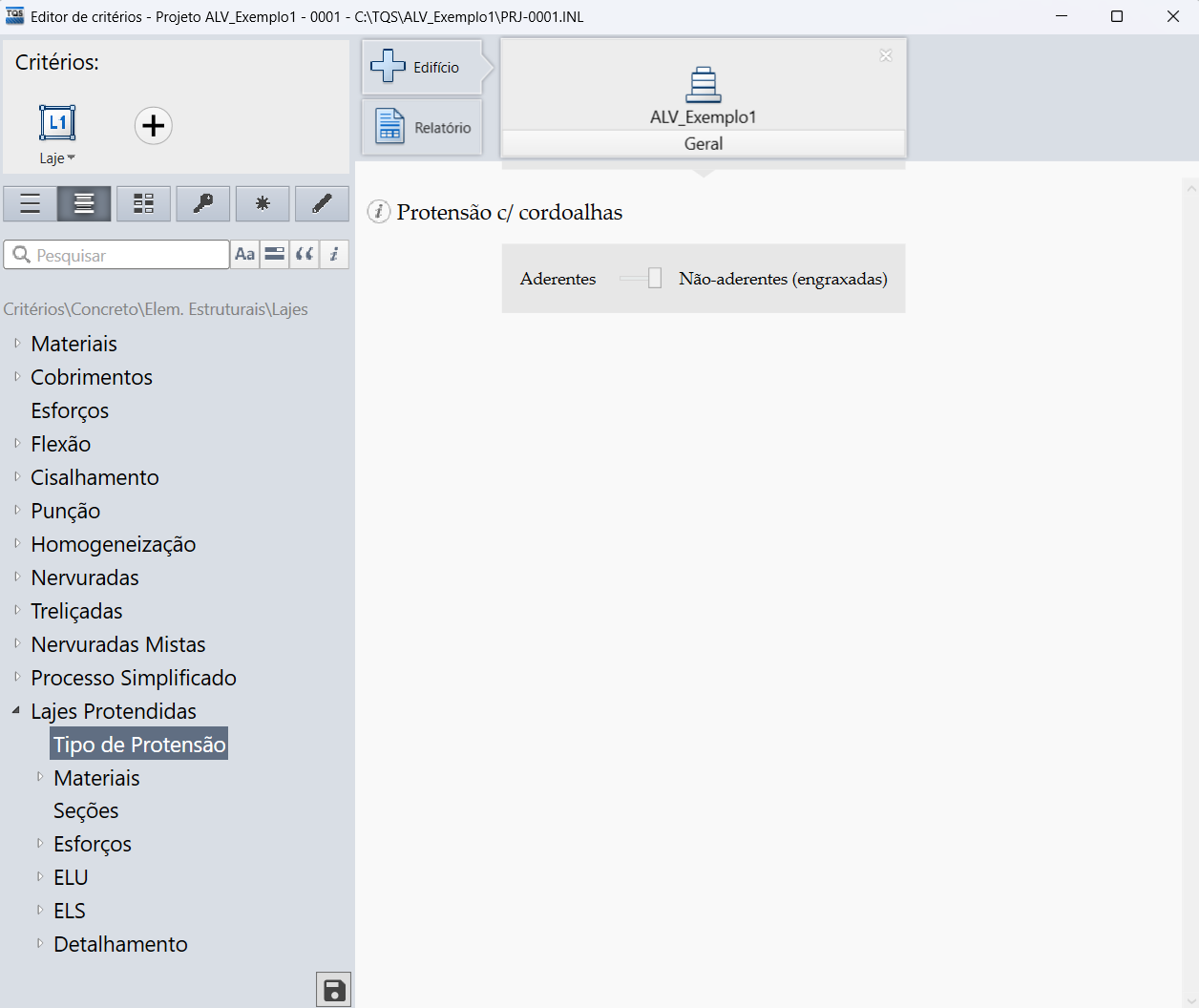
Task: Expand the Processo Simplificado node
Action: (17, 677)
